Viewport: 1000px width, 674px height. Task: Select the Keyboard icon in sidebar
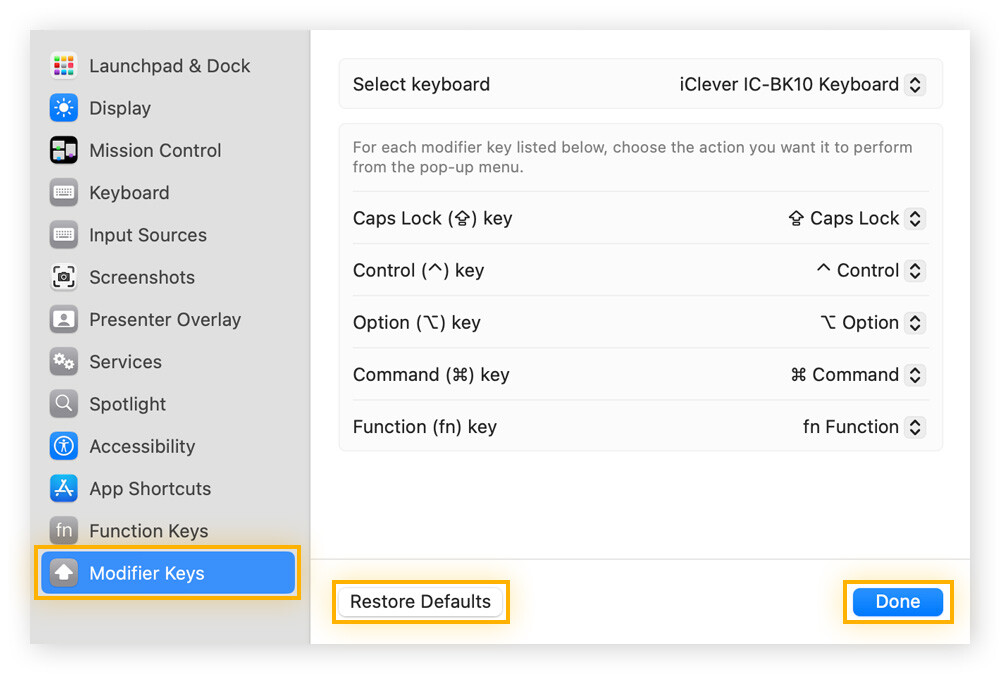click(63, 192)
